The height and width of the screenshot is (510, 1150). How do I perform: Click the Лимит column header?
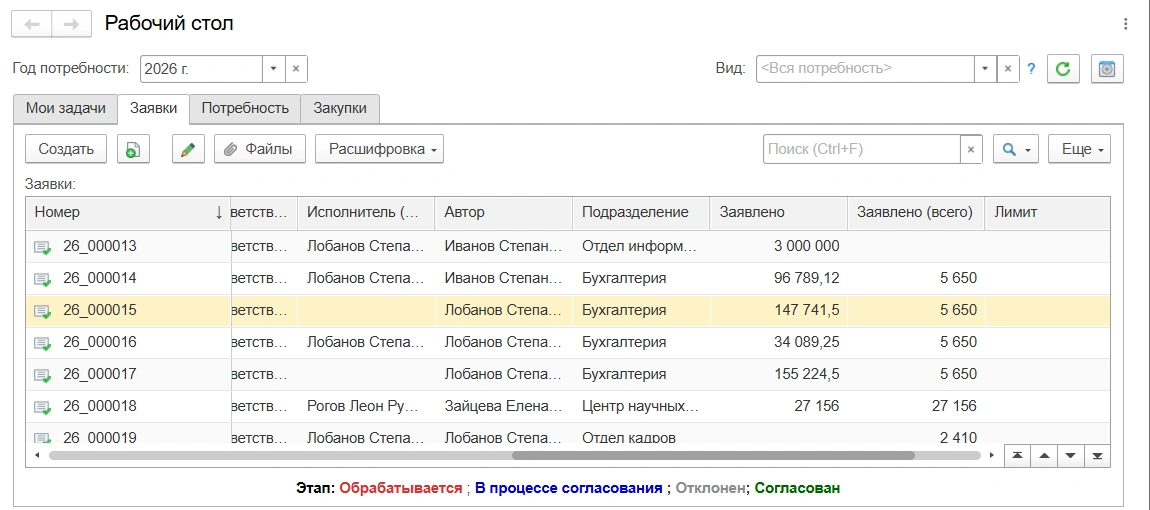click(x=1047, y=213)
